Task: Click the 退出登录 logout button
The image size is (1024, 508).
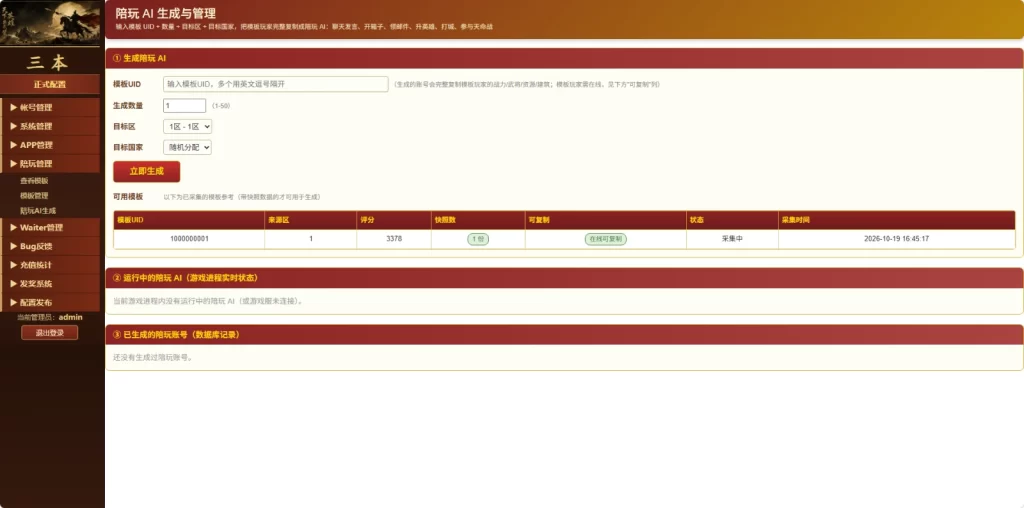Action: (x=50, y=333)
